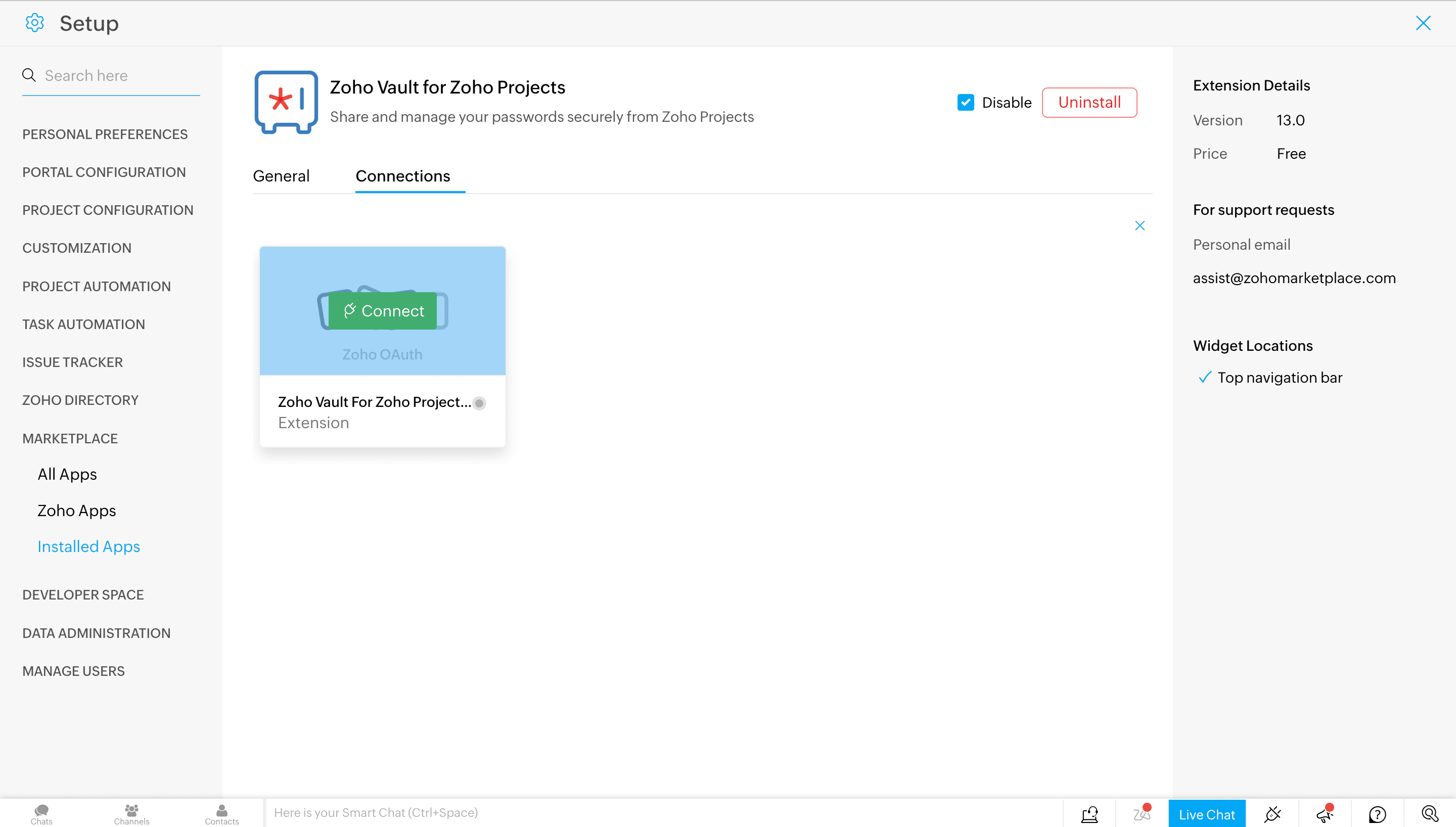The width and height of the screenshot is (1456, 827).
Task: Expand PORTAL CONFIGURATION section
Action: click(x=104, y=172)
